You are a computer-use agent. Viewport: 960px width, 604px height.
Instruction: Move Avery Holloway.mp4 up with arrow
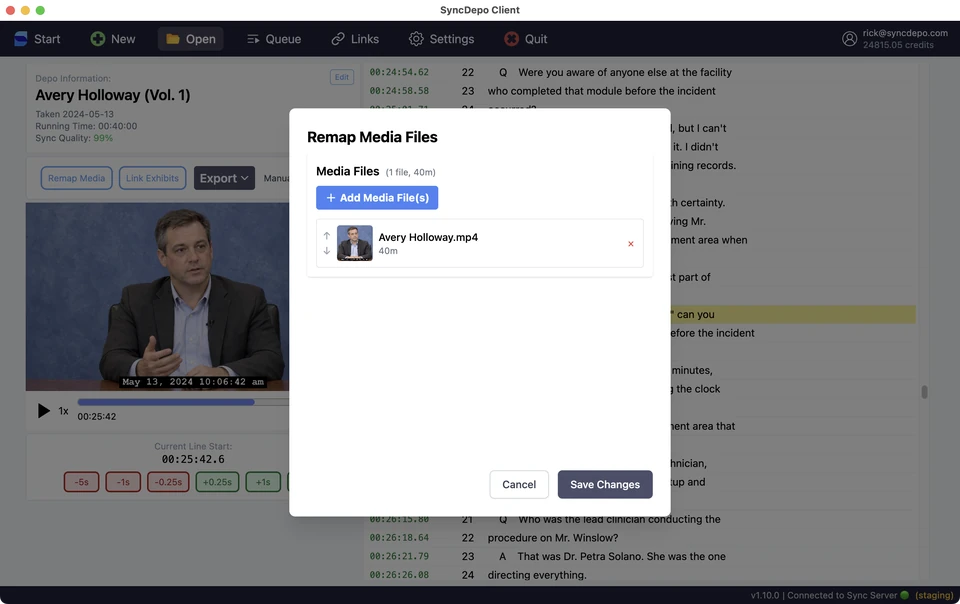tap(326, 236)
